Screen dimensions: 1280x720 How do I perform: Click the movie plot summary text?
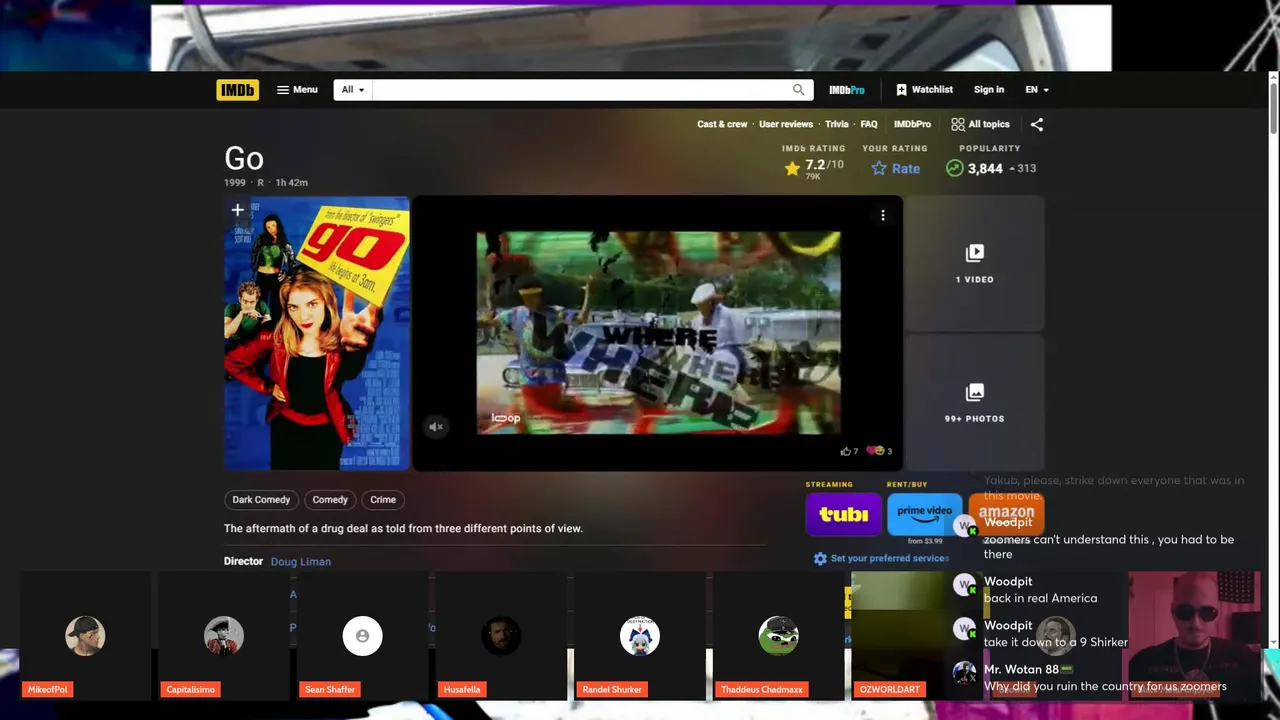click(x=403, y=528)
